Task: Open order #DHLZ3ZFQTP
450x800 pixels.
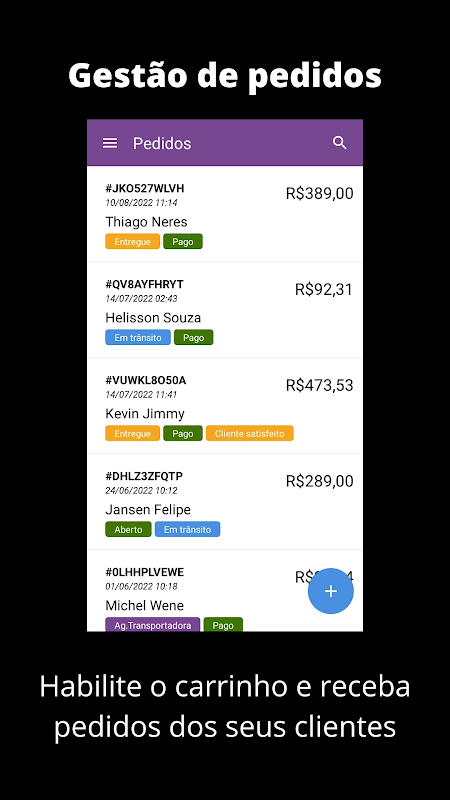Action: (224, 502)
